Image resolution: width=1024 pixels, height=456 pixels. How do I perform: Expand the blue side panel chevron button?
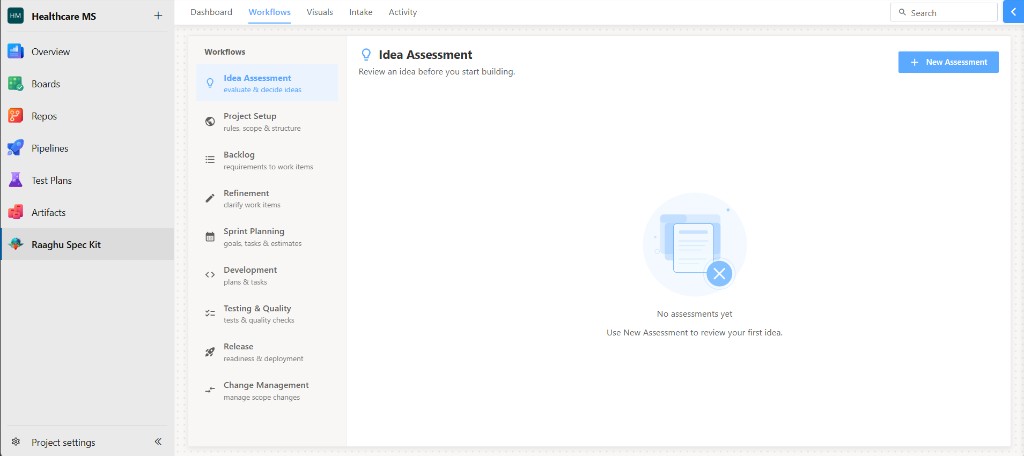(x=1014, y=12)
